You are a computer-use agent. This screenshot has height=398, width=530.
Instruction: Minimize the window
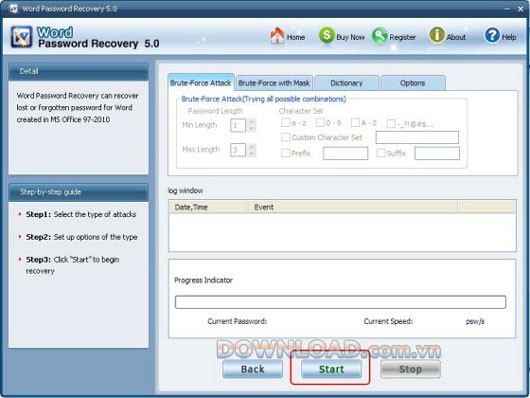click(x=507, y=9)
